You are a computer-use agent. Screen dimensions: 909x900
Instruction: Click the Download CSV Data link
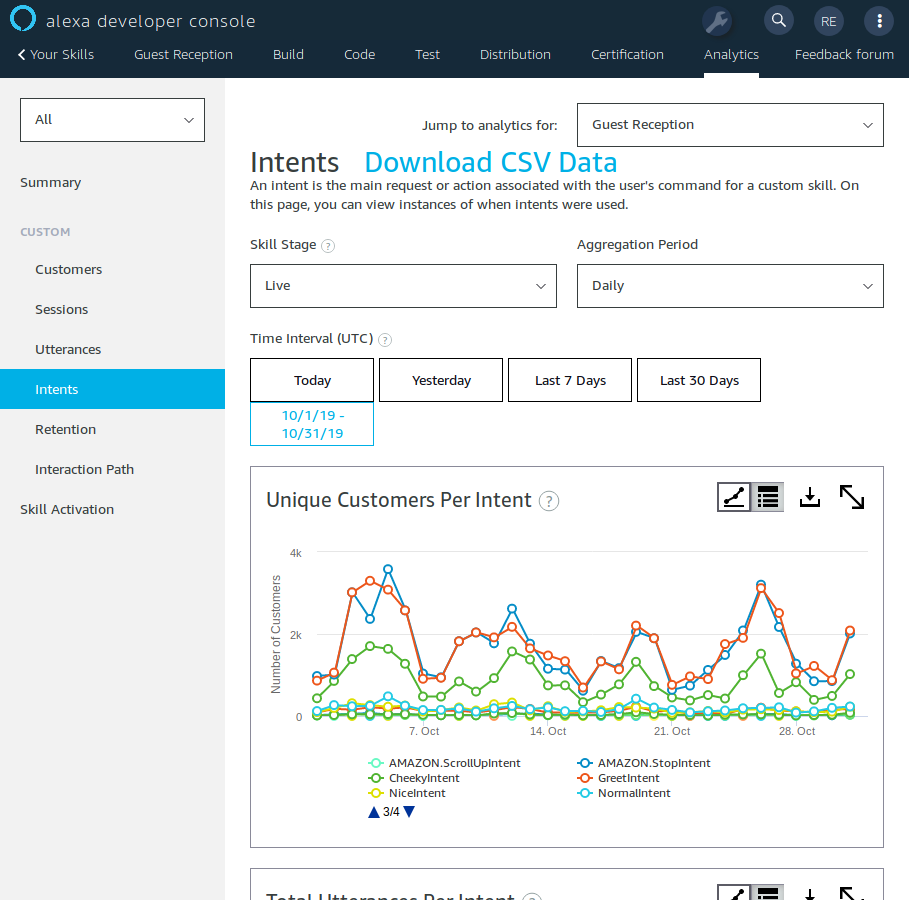490,162
